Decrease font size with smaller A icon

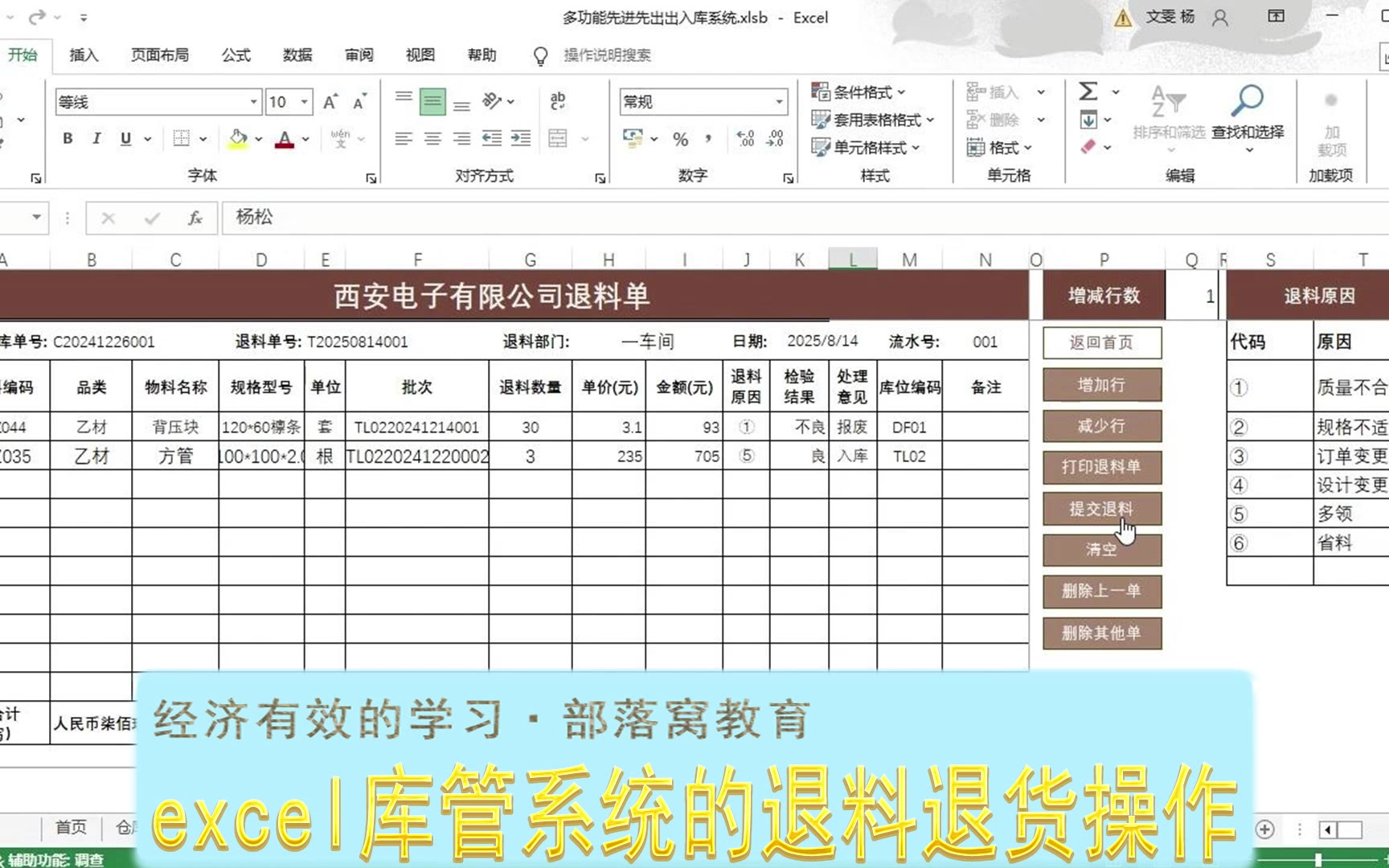tap(360, 102)
